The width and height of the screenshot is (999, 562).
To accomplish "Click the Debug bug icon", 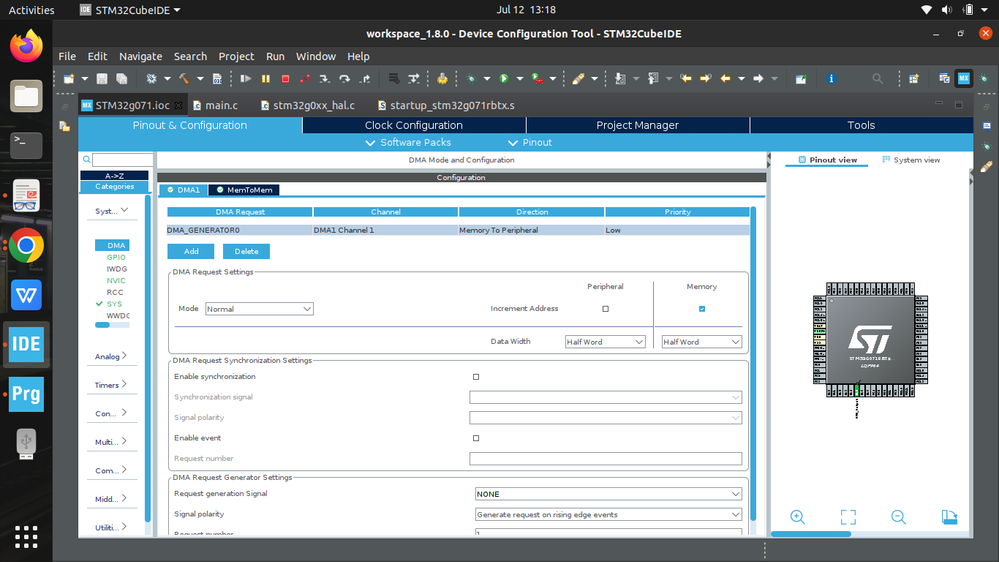I will [x=471, y=78].
